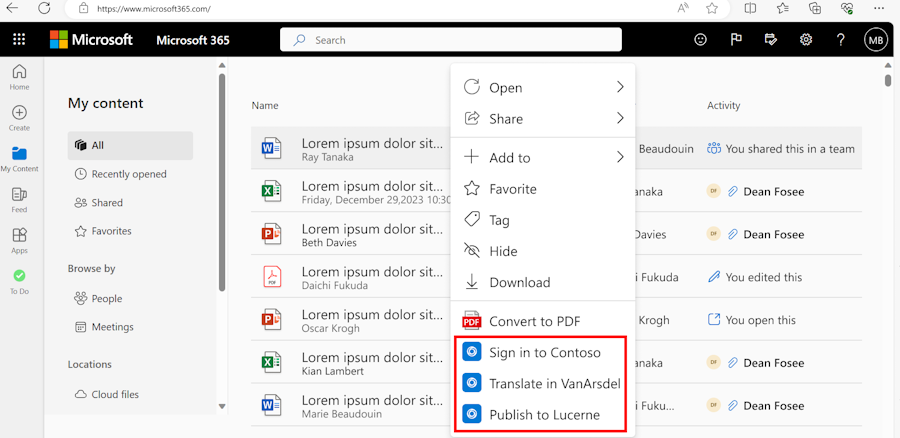900x438 pixels.
Task: Expand the Open submenu arrow
Action: (620, 87)
